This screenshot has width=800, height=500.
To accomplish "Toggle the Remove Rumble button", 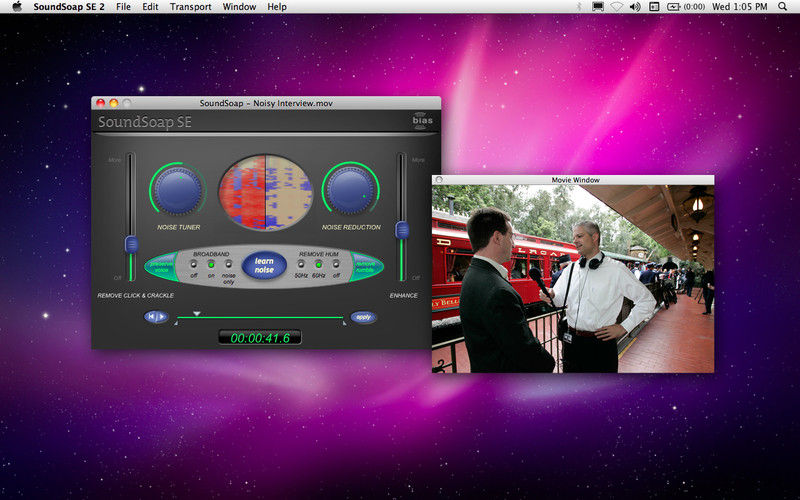I will point(366,266).
